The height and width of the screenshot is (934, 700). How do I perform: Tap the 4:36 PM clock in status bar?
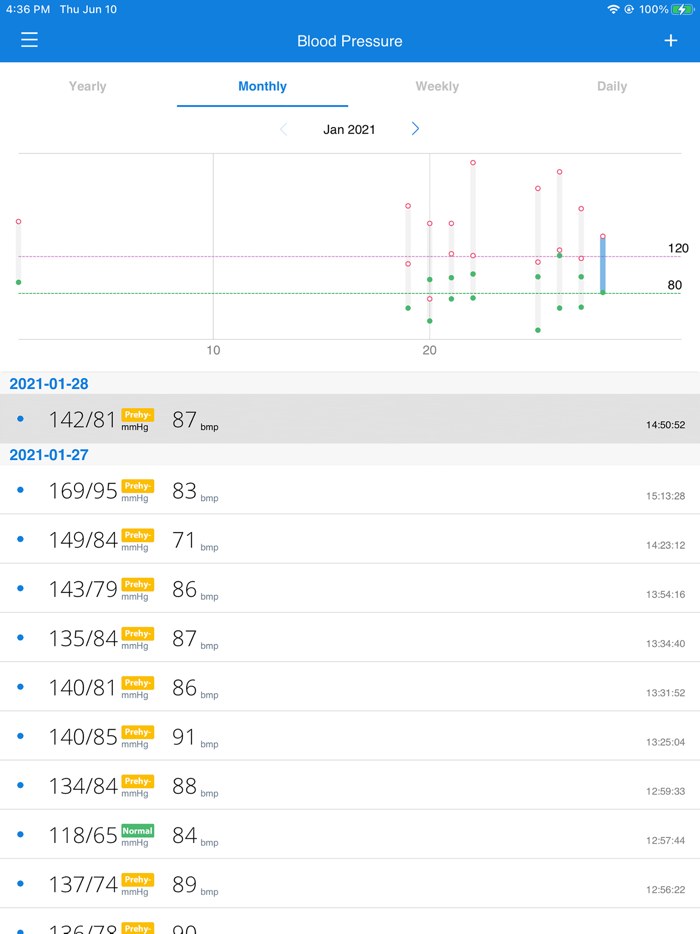click(x=28, y=10)
